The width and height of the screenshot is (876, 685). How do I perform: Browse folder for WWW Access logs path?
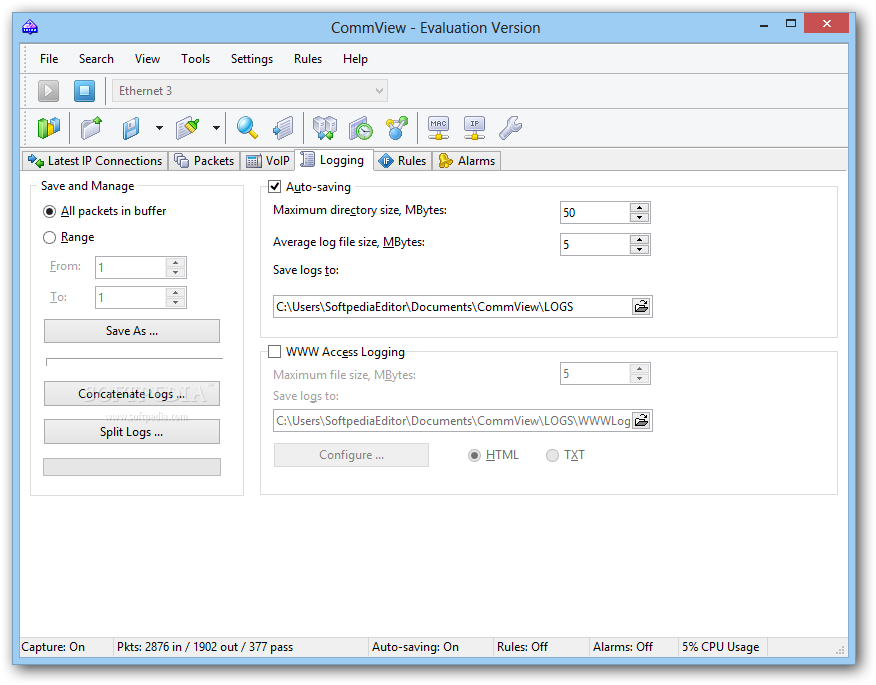tap(641, 420)
